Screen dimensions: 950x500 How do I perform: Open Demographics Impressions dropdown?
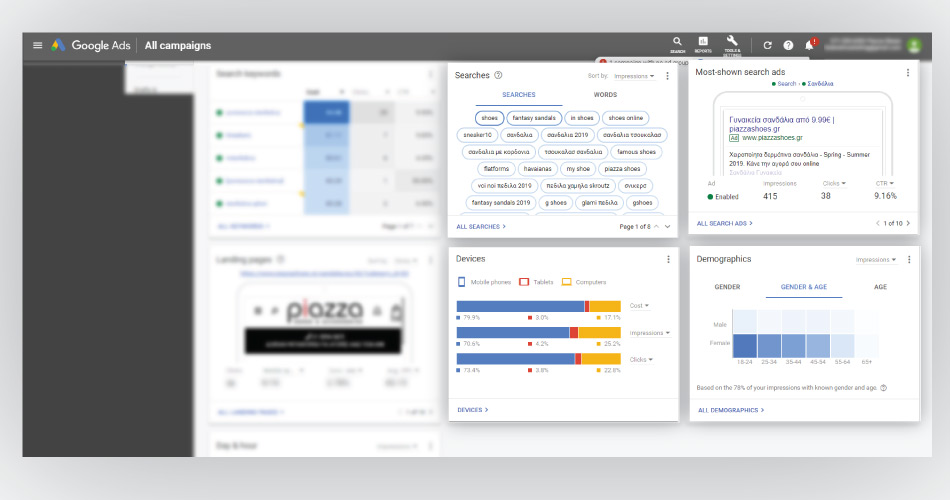coord(875,259)
